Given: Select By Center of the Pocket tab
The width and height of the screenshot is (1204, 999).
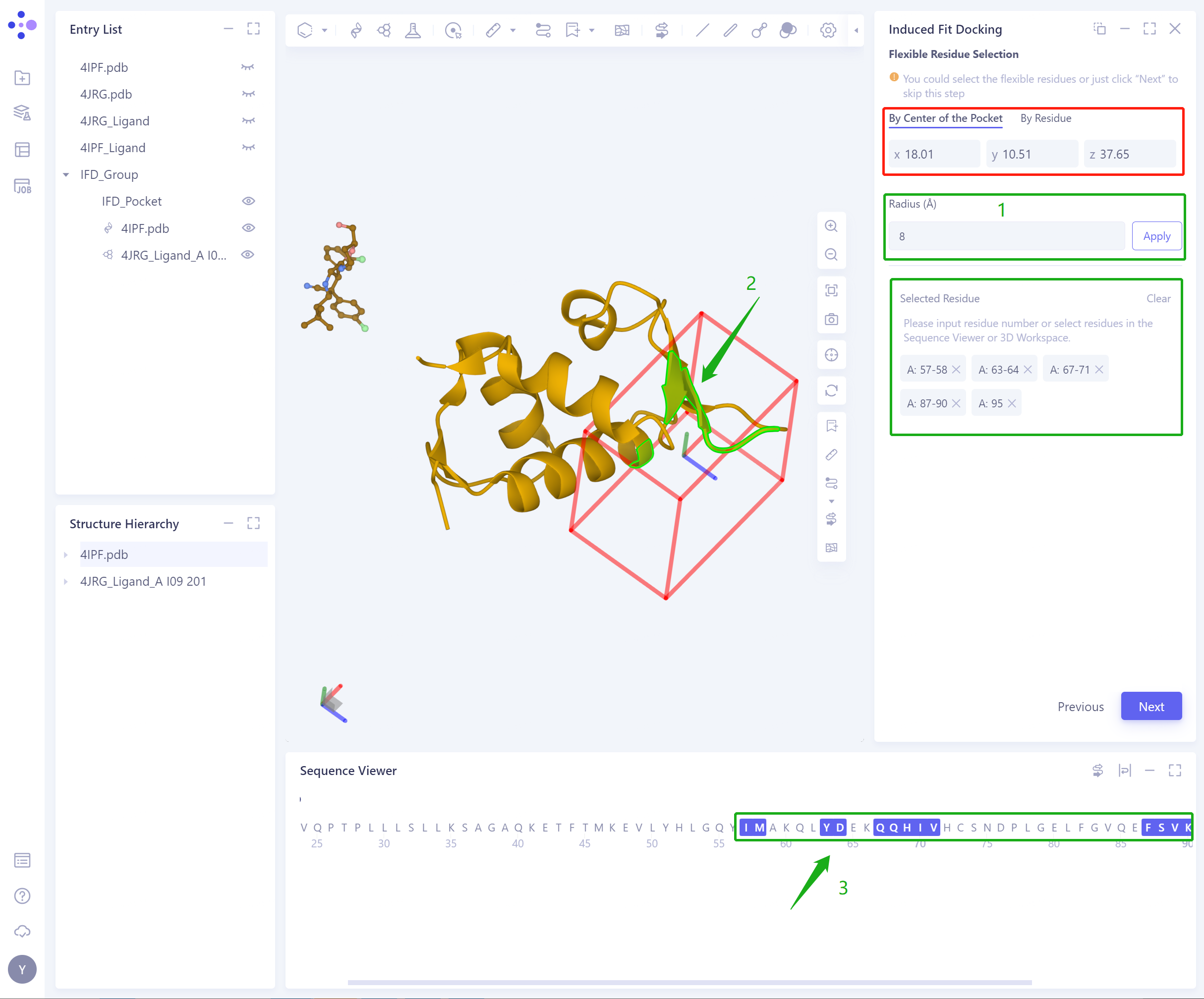Looking at the screenshot, I should pos(945,118).
